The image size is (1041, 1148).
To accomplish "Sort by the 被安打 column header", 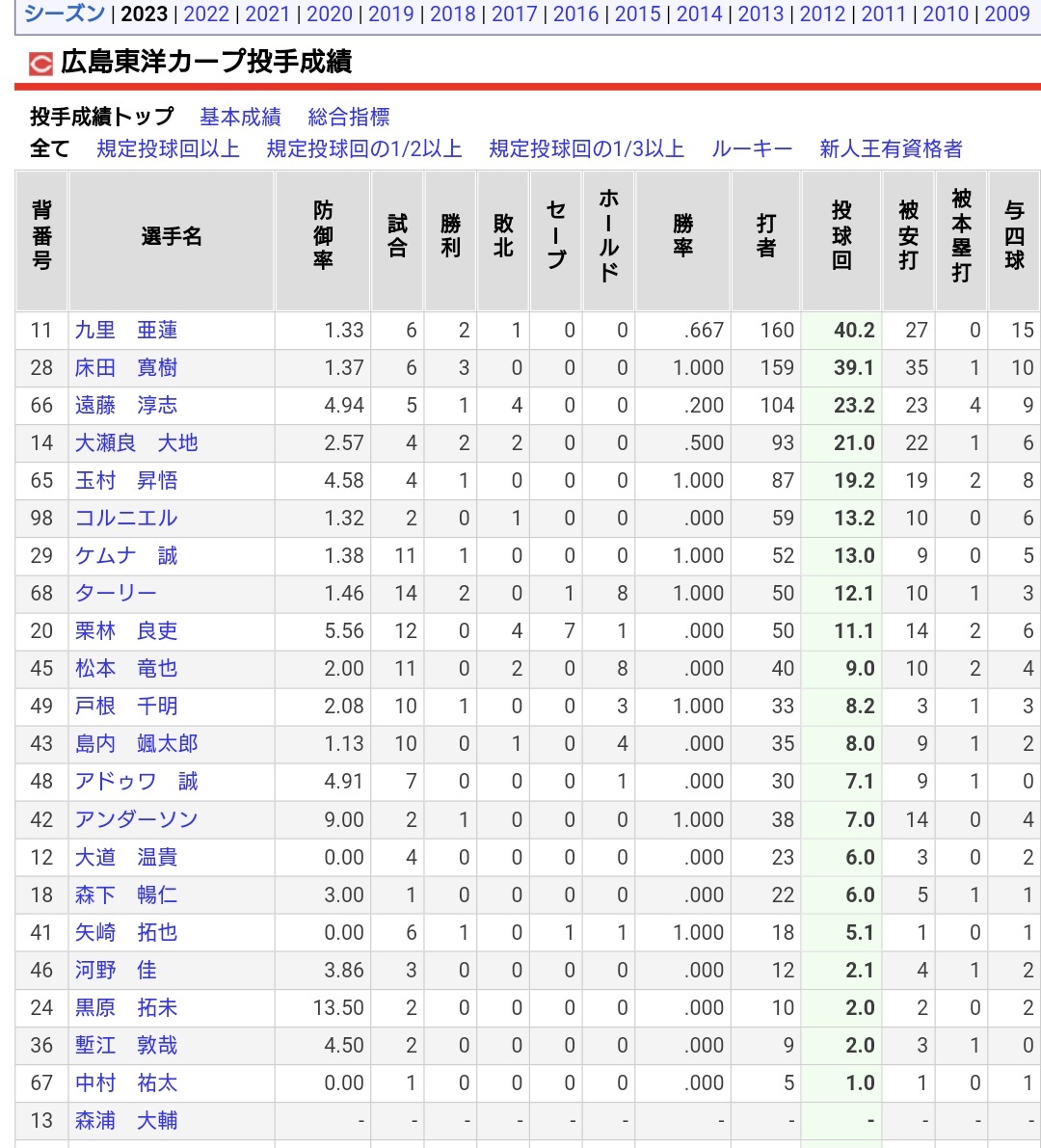I will [909, 241].
